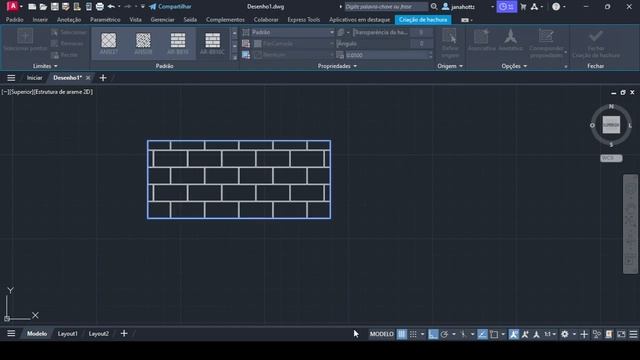Image resolution: width=640 pixels, height=360 pixels.
Task: Open the AutoCAD application menu logo
Action: pos(13,6)
